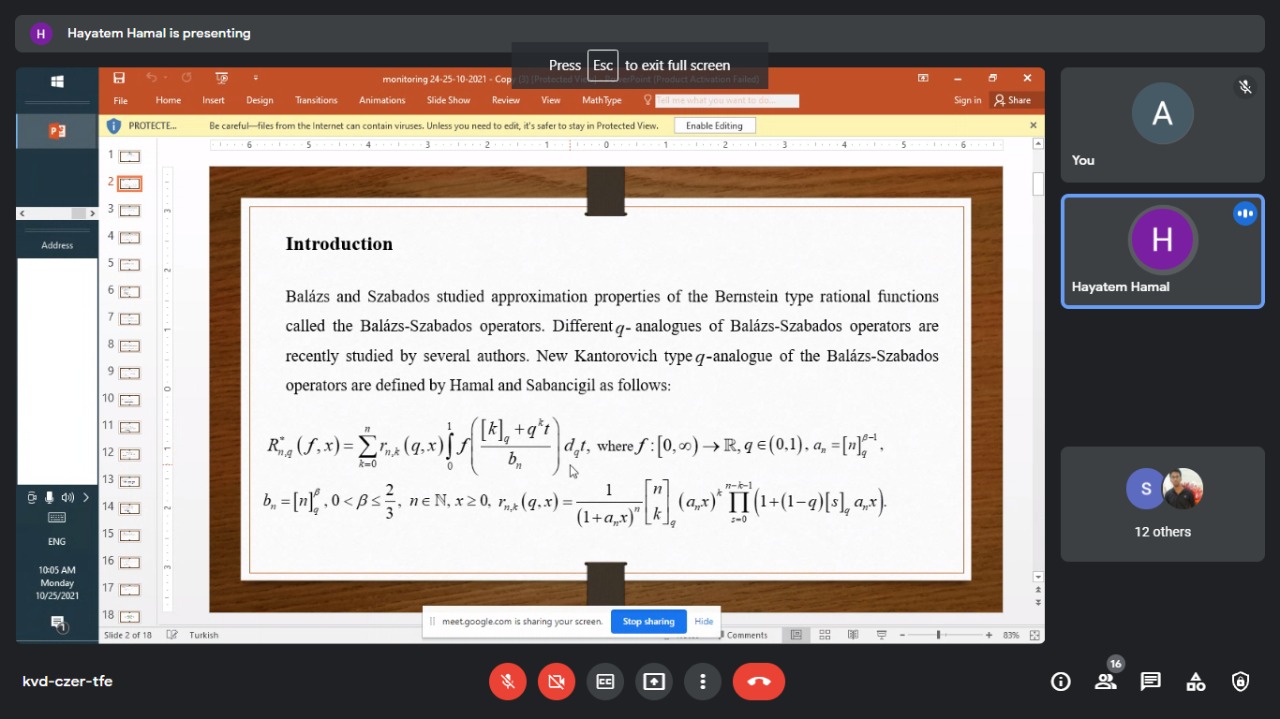Click Sign in on PowerPoint
The image size is (1280, 719).
pyautogui.click(x=967, y=100)
